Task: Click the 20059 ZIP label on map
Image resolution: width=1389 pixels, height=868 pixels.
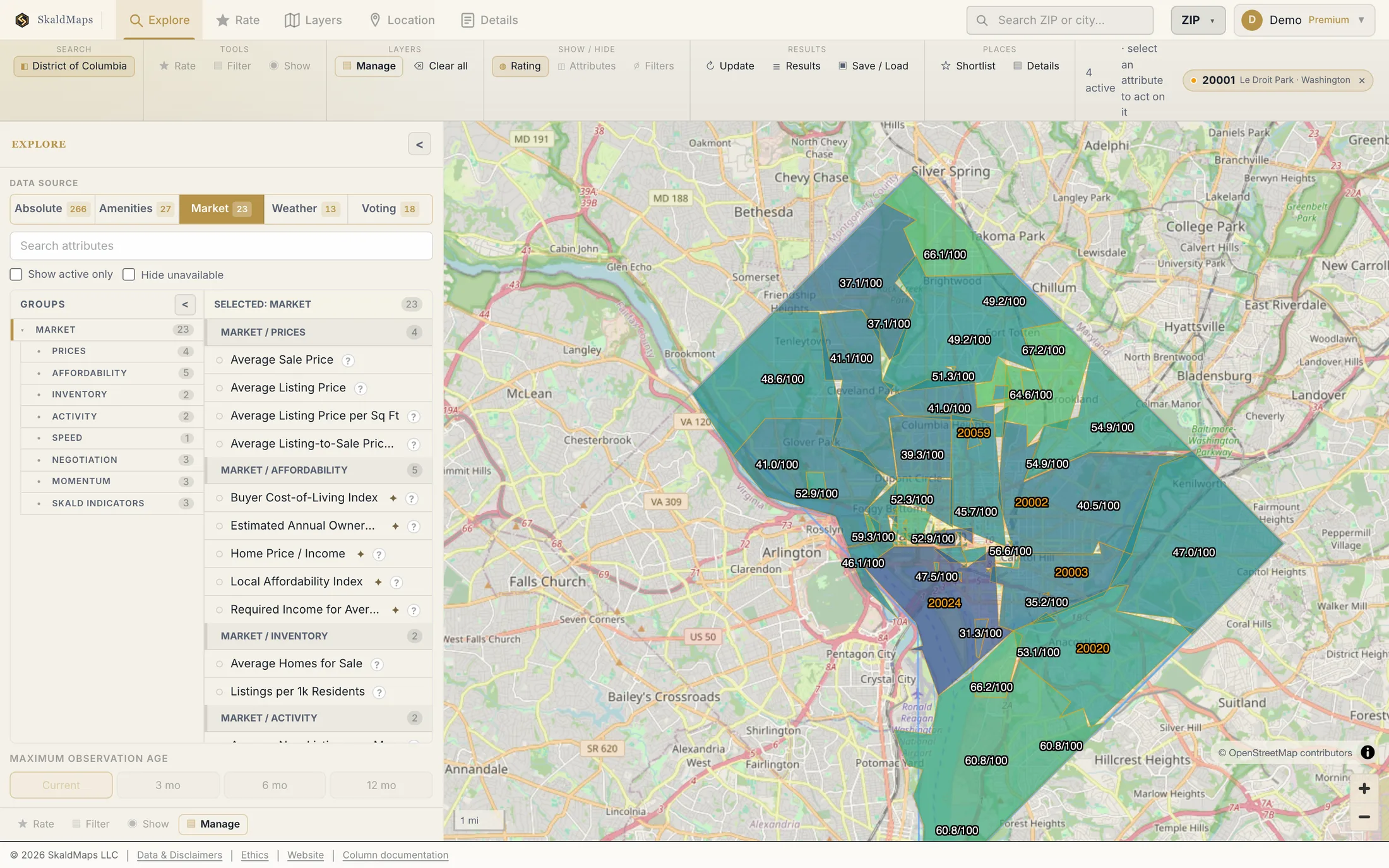Action: click(x=974, y=433)
